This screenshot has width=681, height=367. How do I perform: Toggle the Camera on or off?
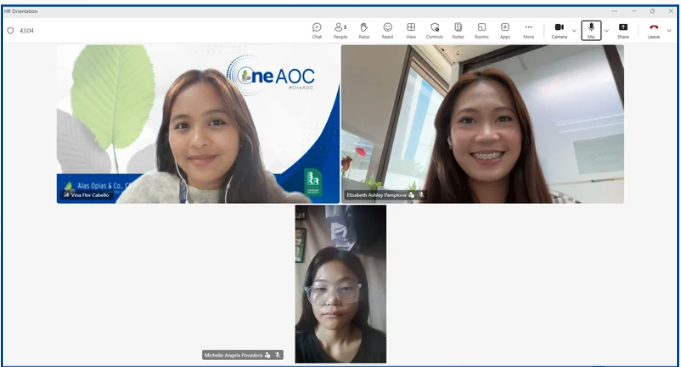pos(559,30)
